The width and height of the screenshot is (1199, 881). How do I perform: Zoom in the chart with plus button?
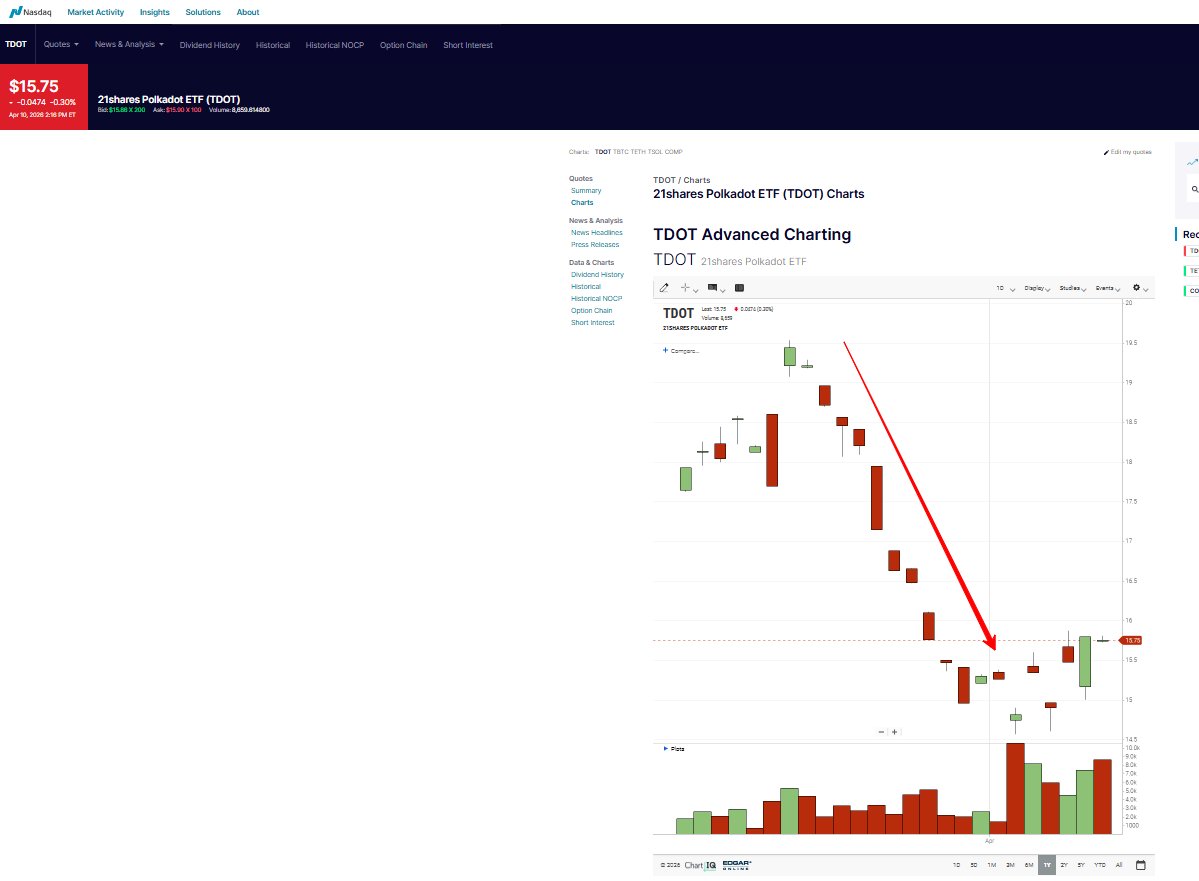(895, 732)
